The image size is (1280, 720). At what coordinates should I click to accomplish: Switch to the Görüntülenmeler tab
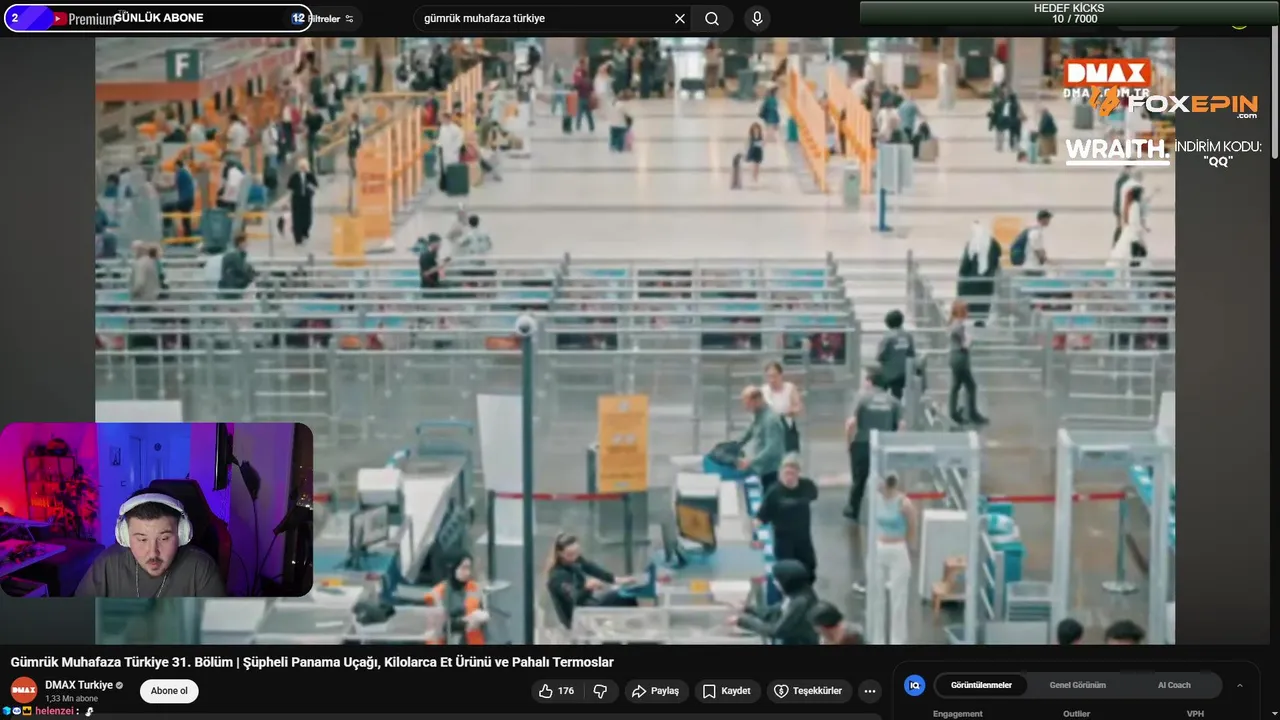click(x=981, y=685)
